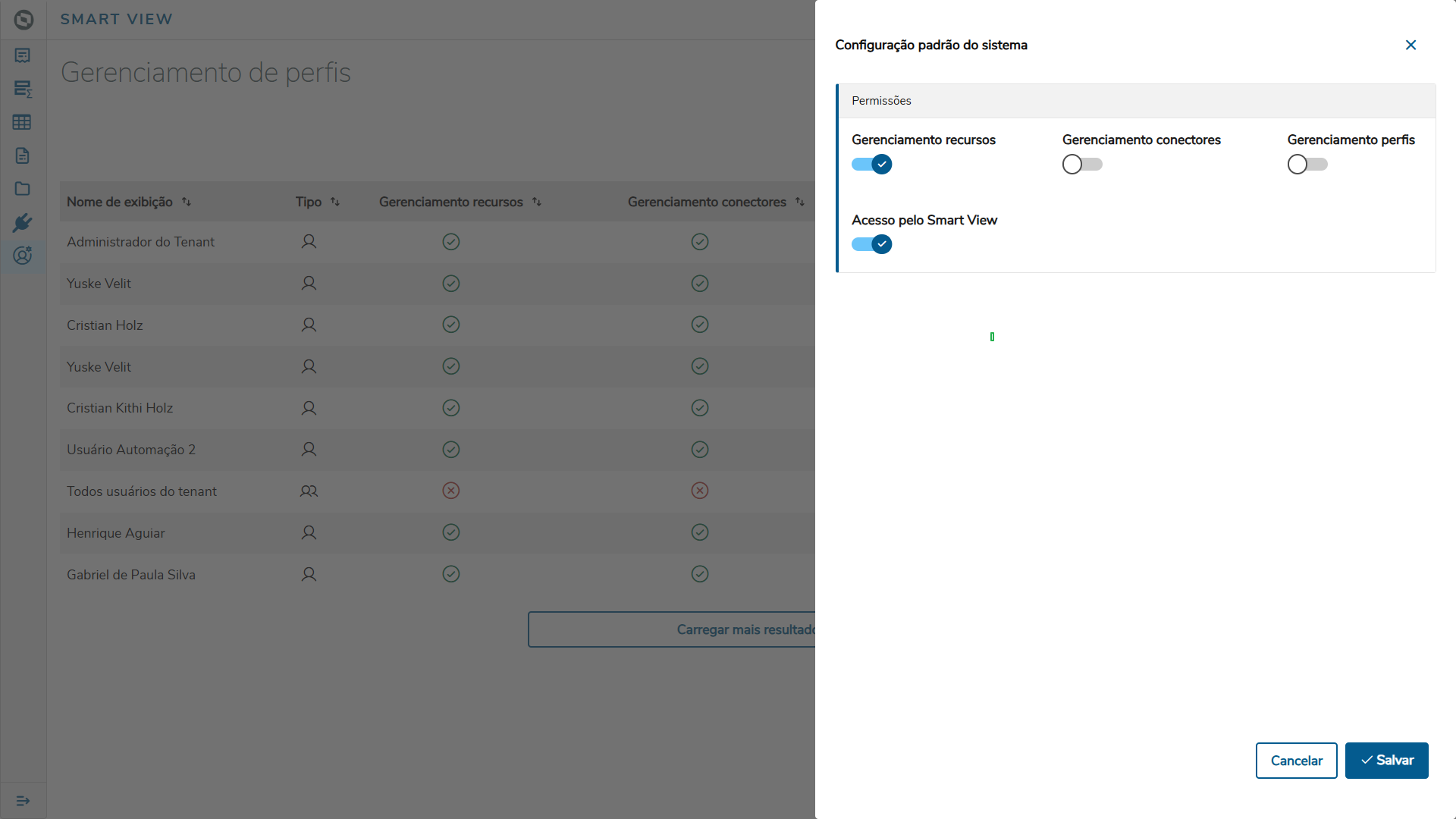Sort by Tipo column arrows
Image resolution: width=1456 pixels, height=819 pixels.
coord(335,202)
